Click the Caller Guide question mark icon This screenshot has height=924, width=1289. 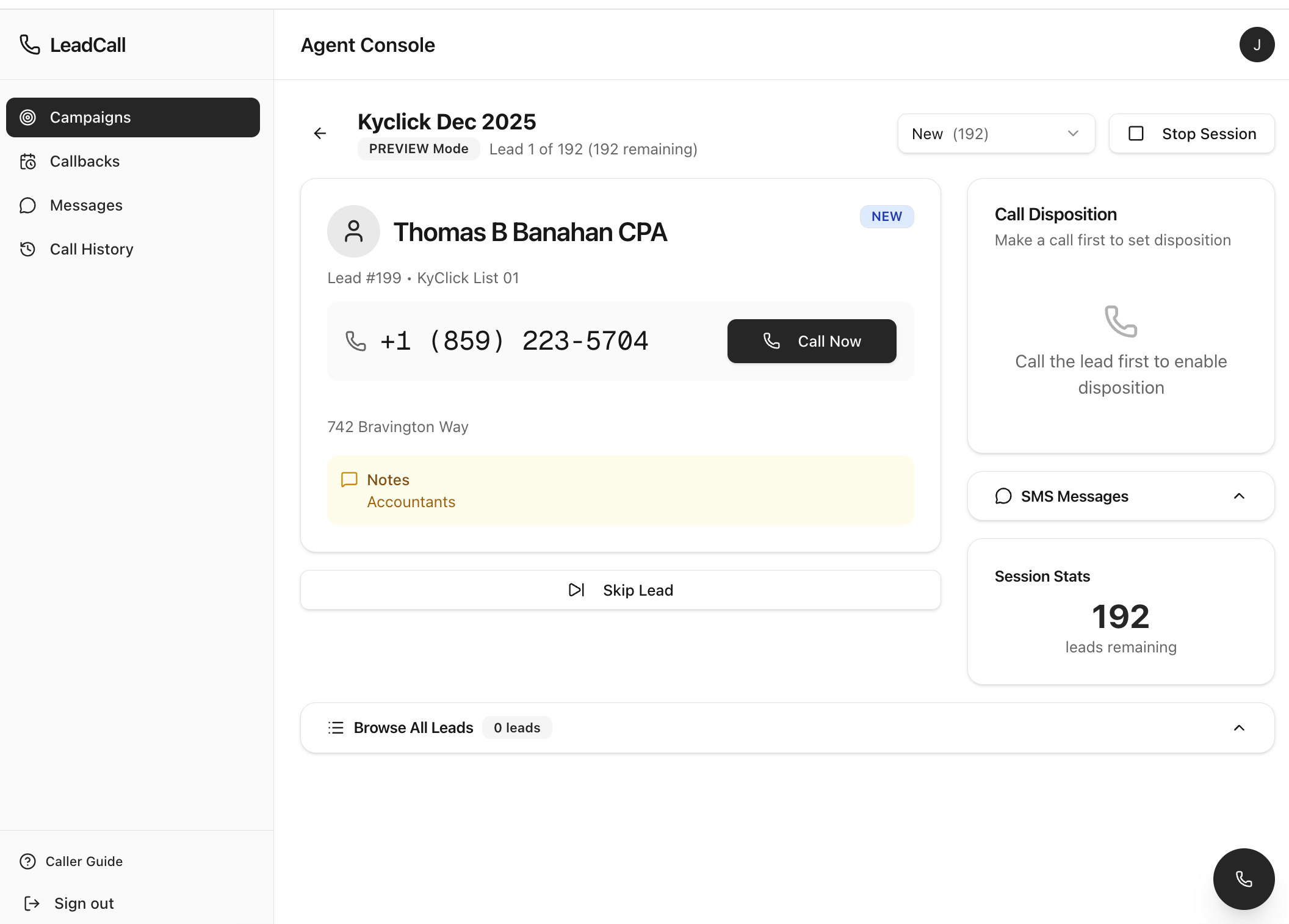28,861
